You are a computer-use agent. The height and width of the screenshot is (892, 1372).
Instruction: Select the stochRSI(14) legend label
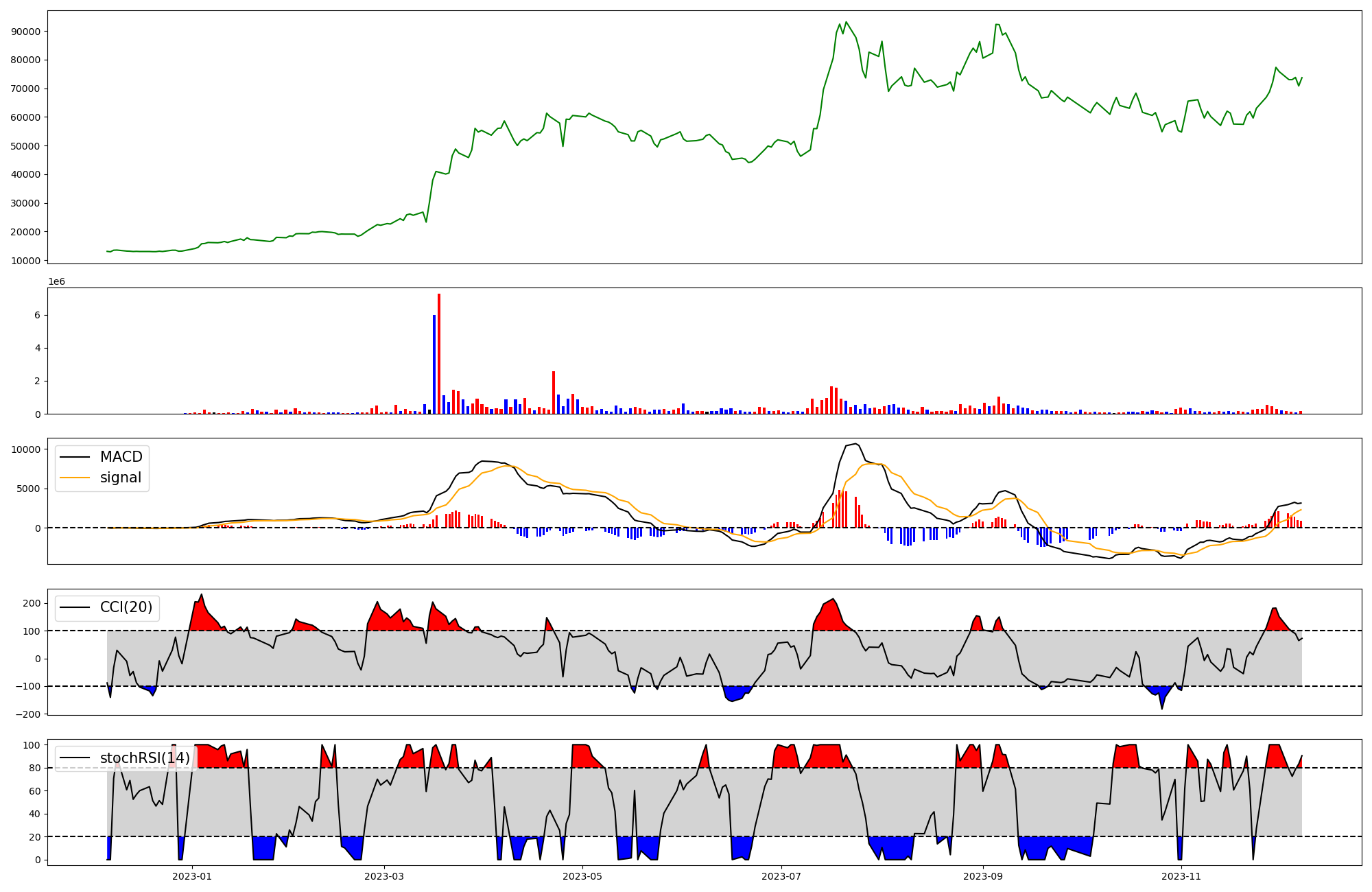145,758
